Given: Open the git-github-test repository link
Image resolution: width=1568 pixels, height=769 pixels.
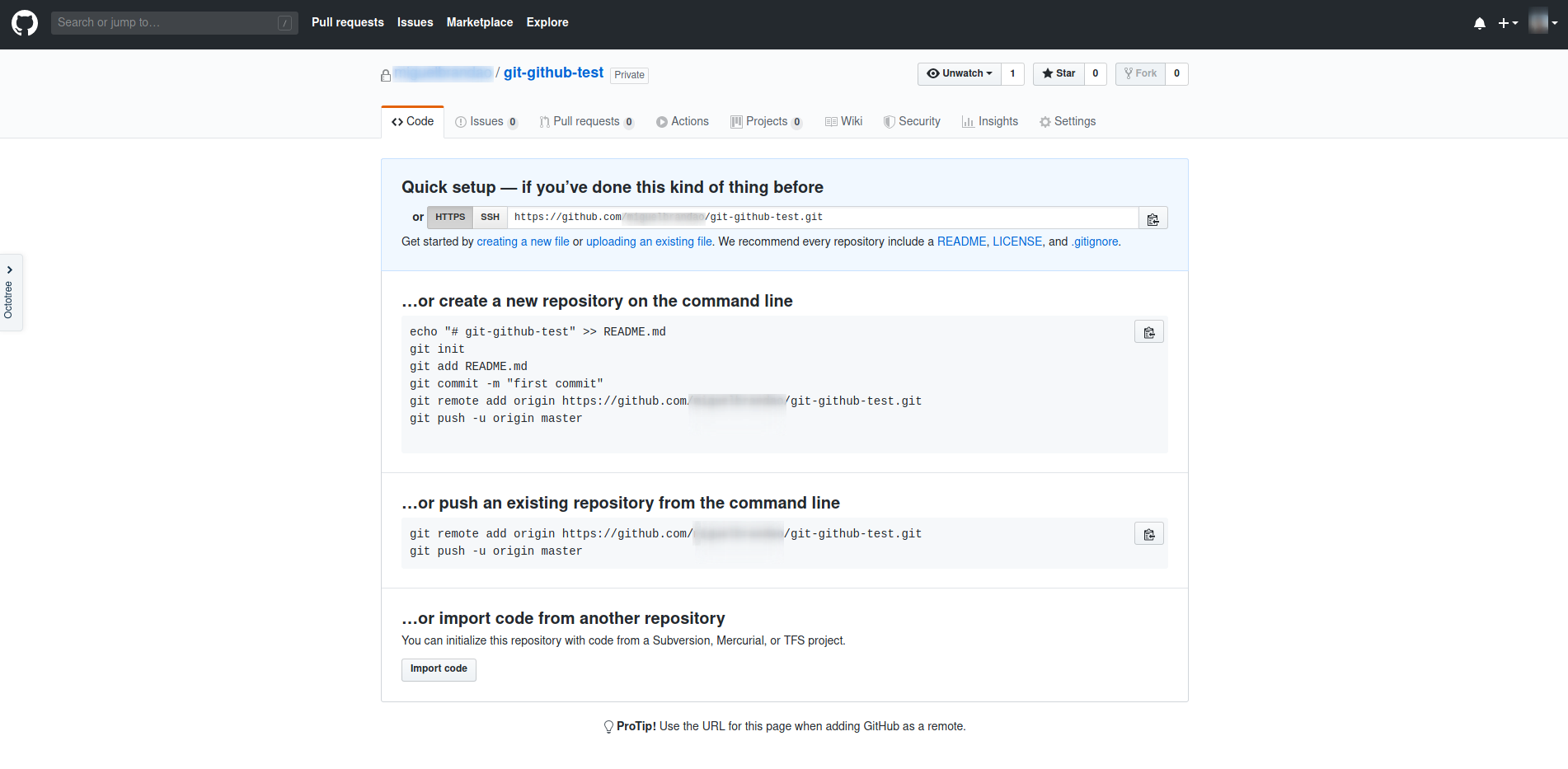Looking at the screenshot, I should click(553, 73).
